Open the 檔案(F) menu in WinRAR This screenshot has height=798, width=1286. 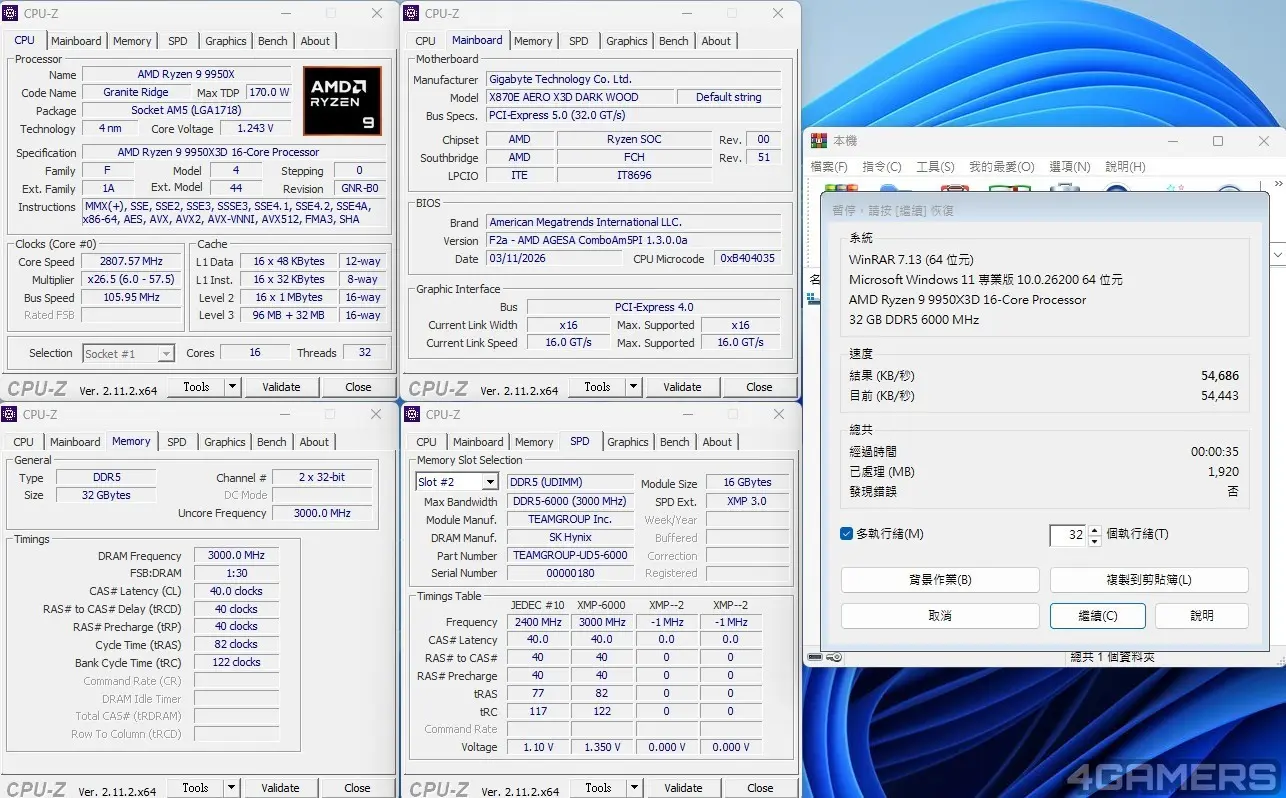829,167
